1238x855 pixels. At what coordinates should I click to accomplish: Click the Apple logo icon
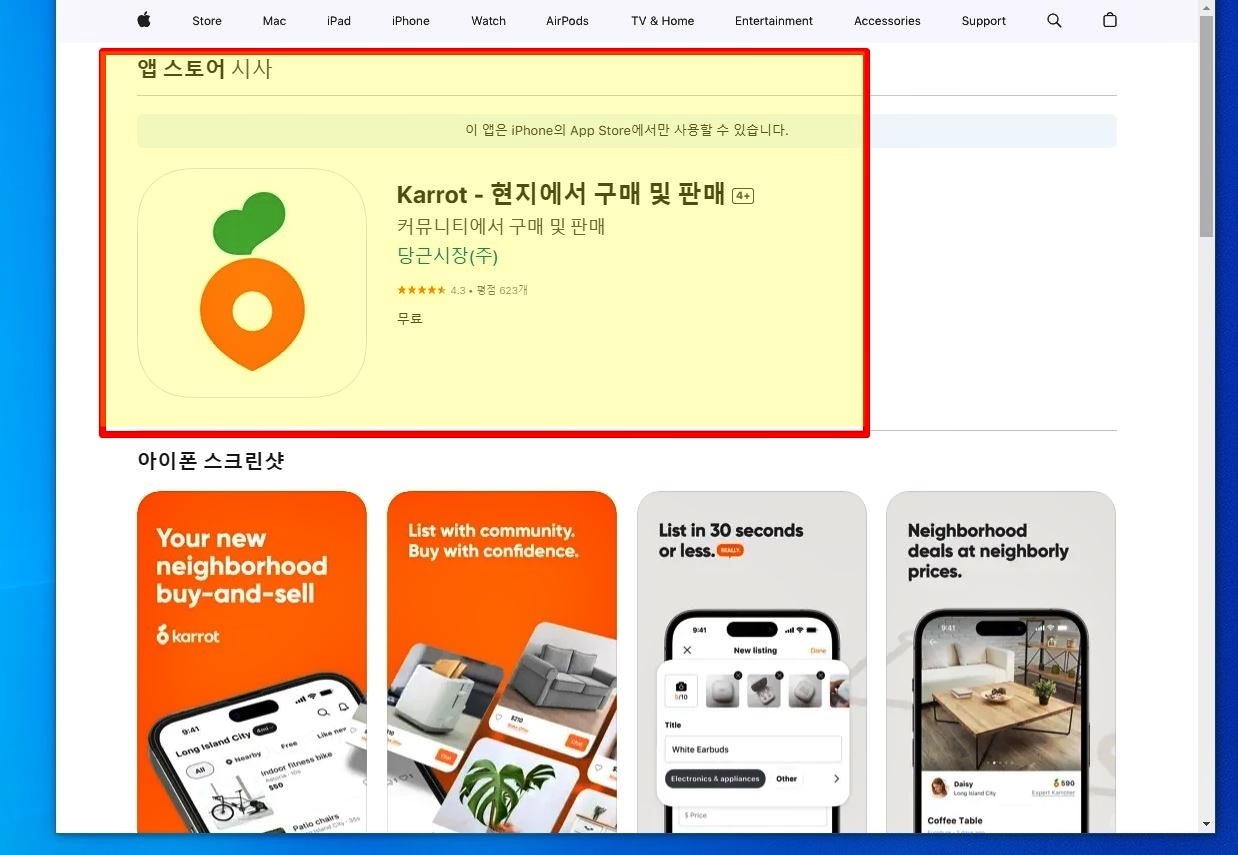[x=143, y=20]
